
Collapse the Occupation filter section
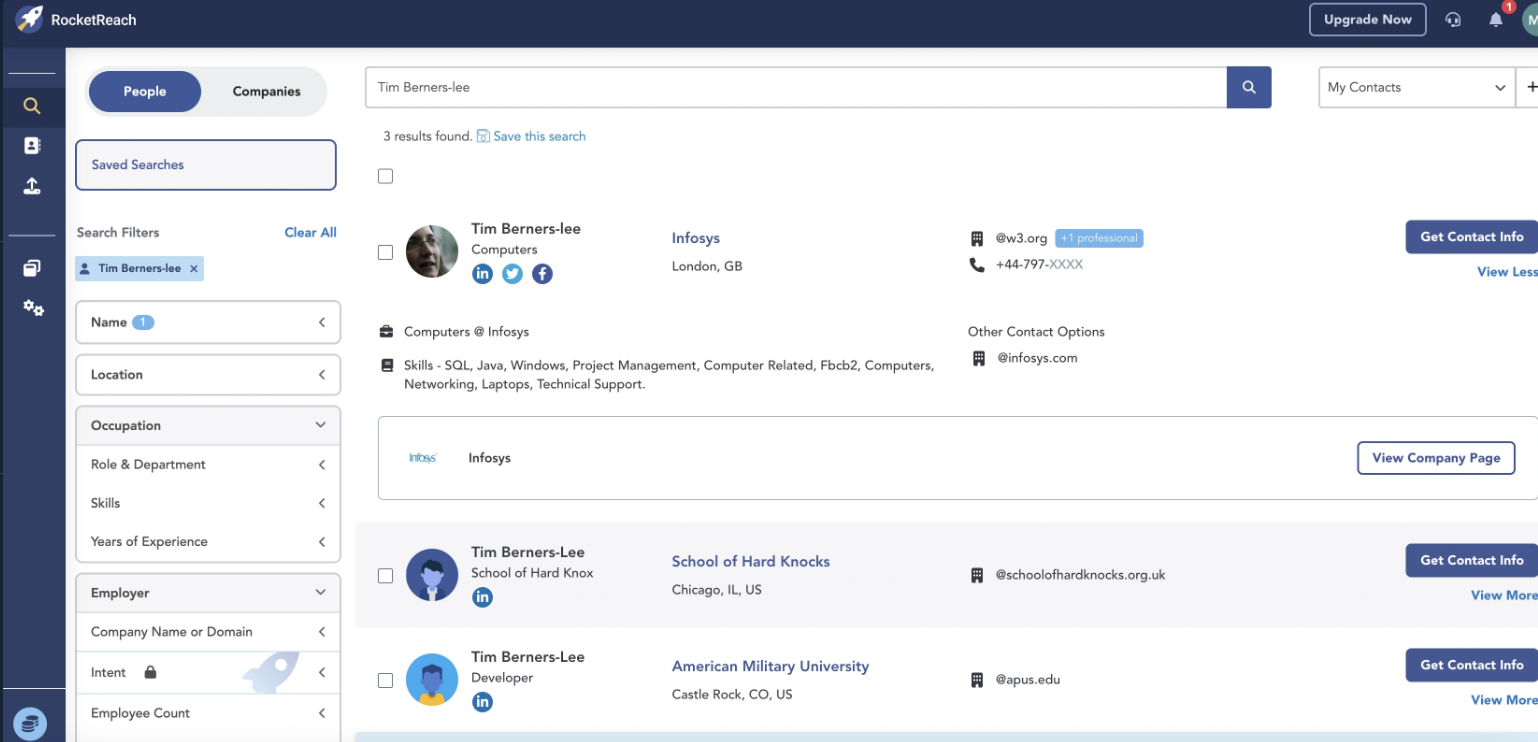(x=208, y=425)
